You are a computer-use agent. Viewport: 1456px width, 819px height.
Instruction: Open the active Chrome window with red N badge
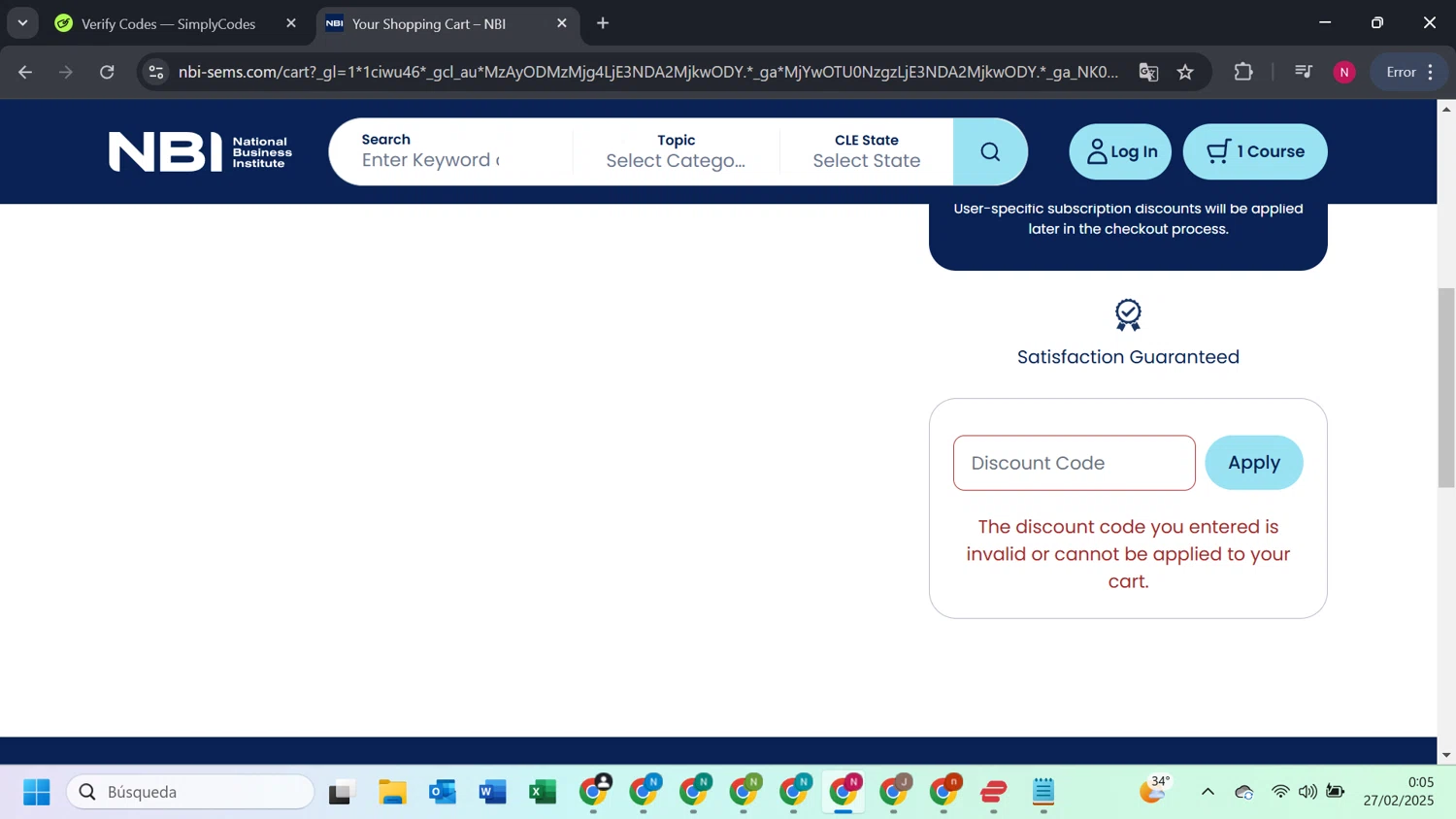[x=844, y=792]
